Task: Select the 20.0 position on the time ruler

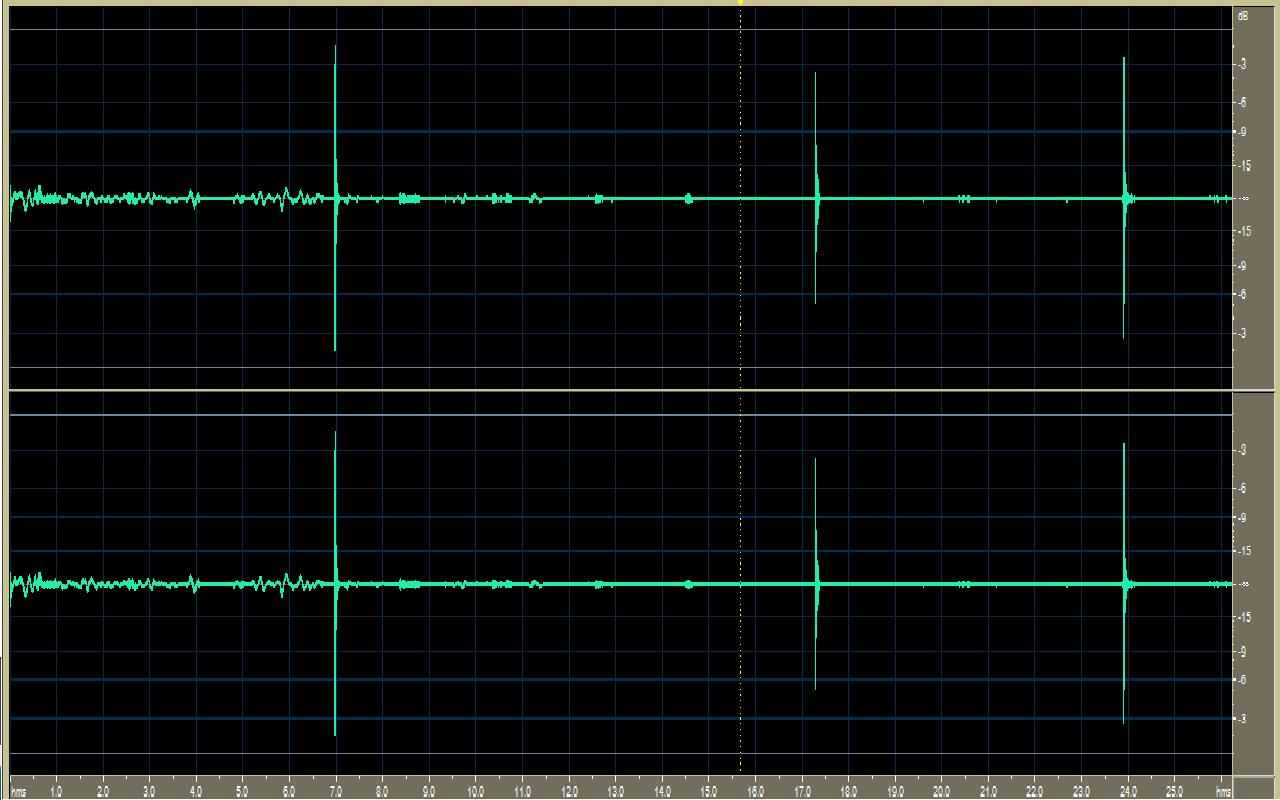Action: point(943,791)
